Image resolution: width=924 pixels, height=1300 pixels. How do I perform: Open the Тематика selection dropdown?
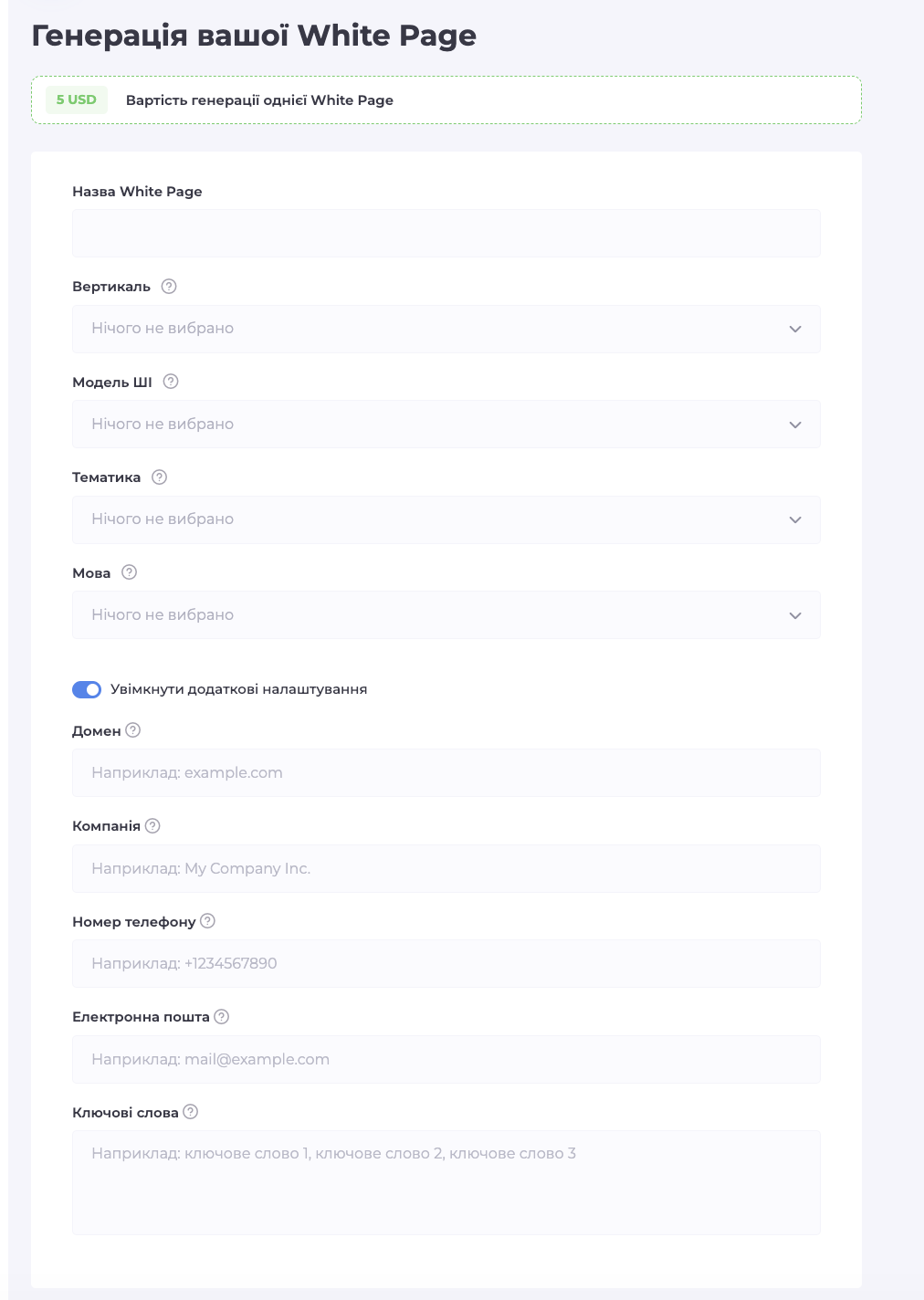point(446,519)
